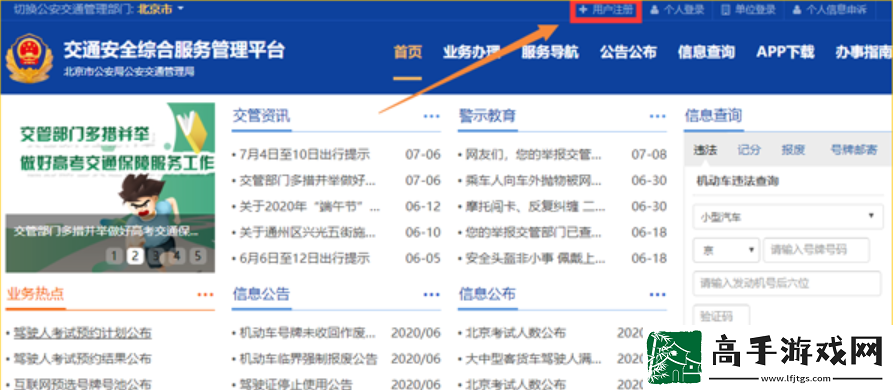Open 用户注册 user registration
The width and height of the screenshot is (893, 390).
(606, 10)
